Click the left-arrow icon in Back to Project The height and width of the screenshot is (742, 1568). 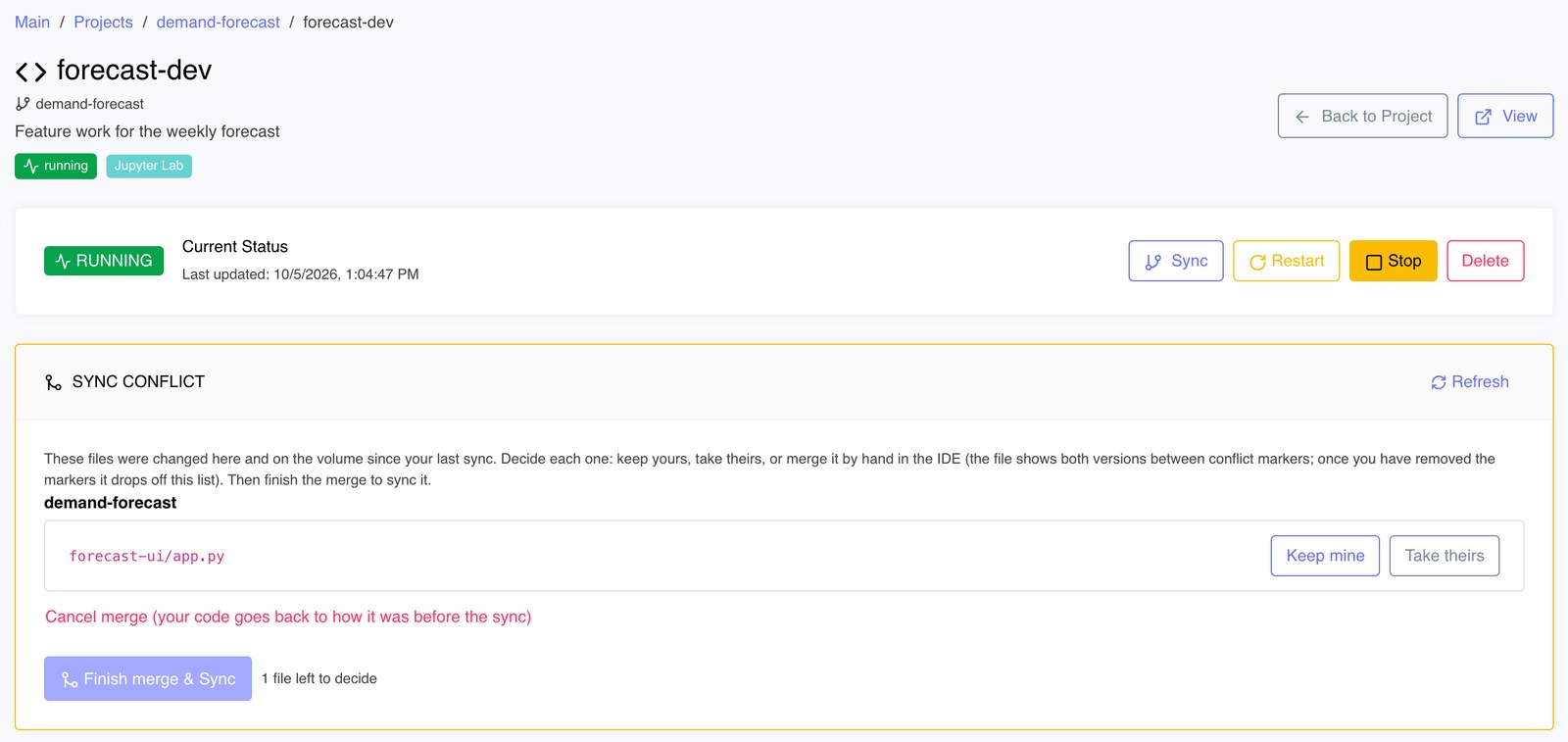(1302, 117)
